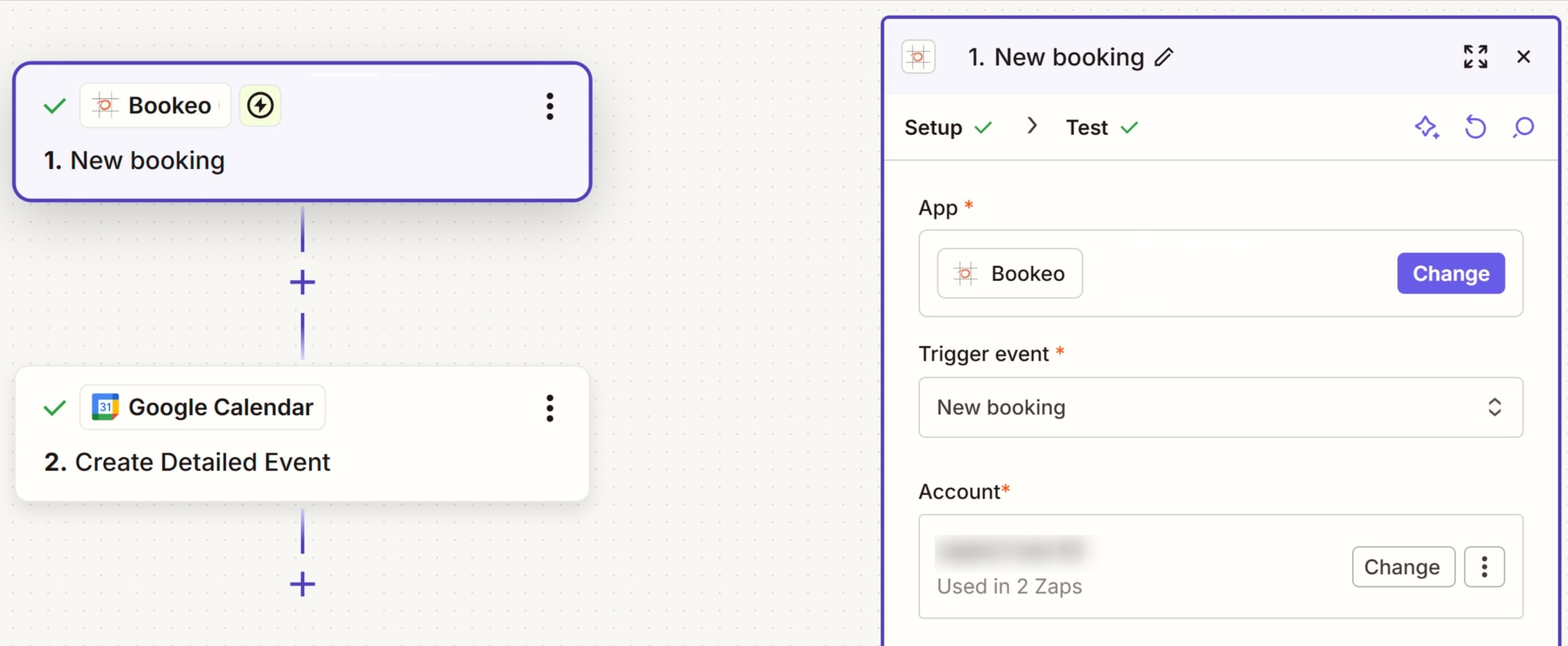Click the Change account button
This screenshot has width=1568, height=646.
click(x=1403, y=567)
